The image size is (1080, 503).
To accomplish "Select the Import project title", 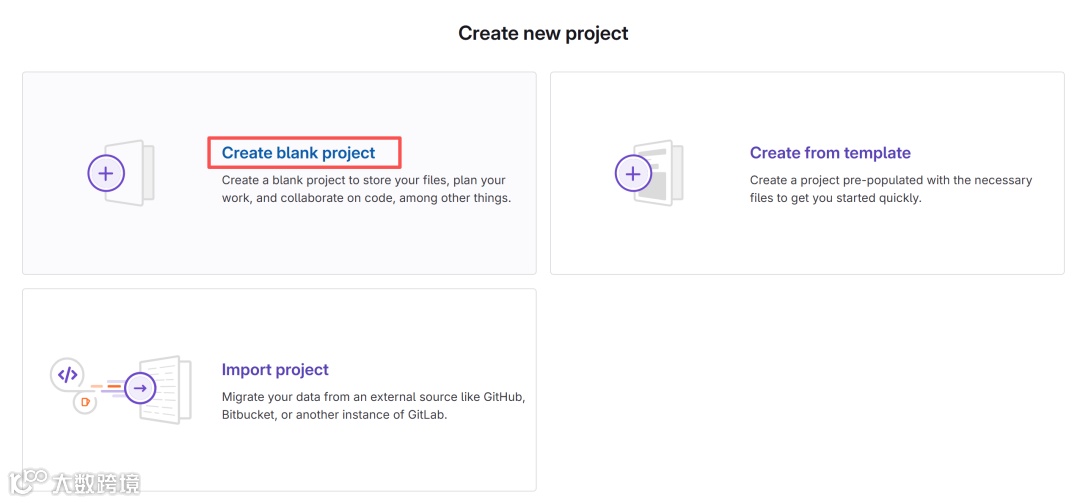I will click(275, 370).
